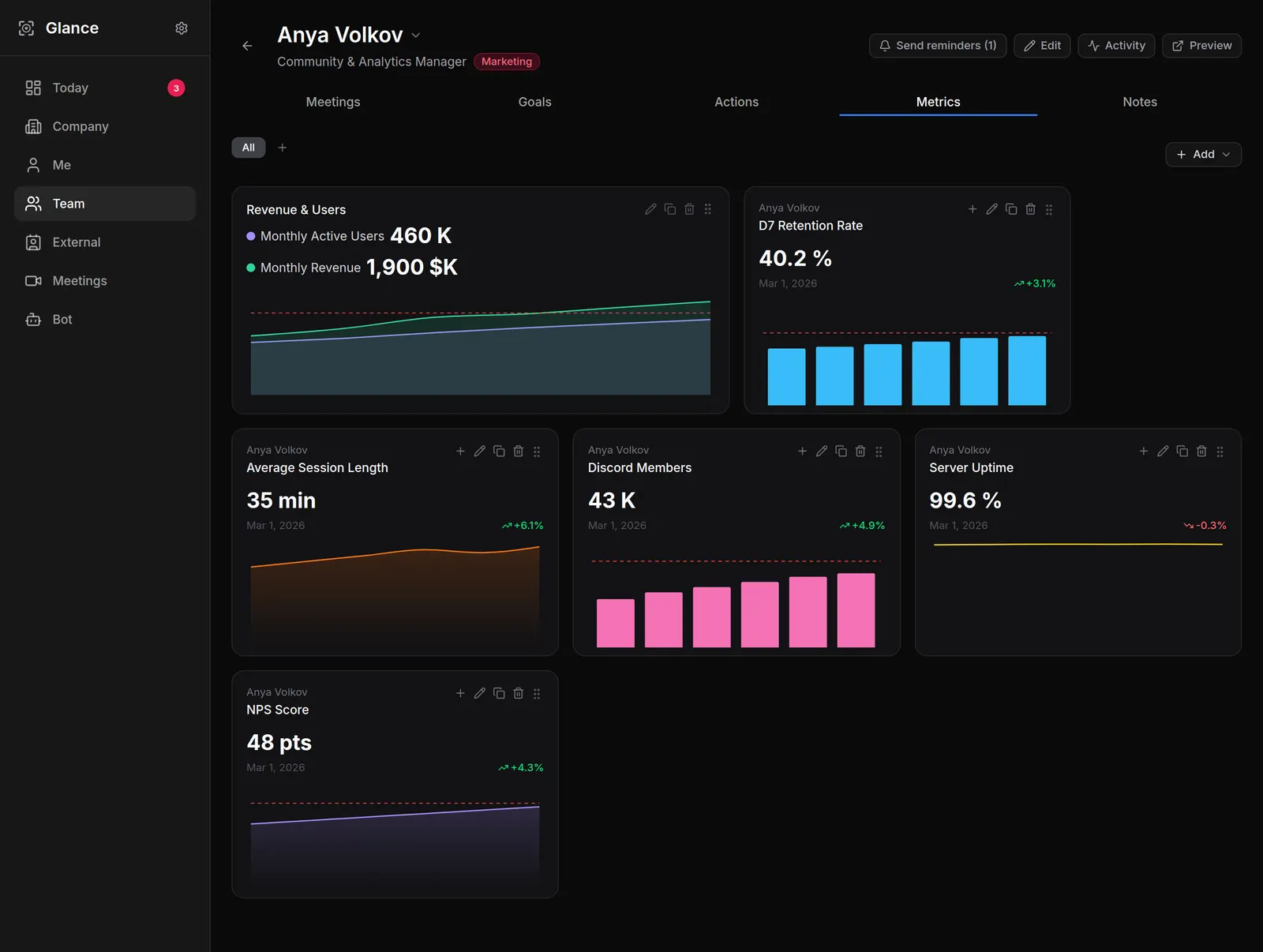Click the +6.1% session length change
1263x952 pixels.
click(x=523, y=526)
